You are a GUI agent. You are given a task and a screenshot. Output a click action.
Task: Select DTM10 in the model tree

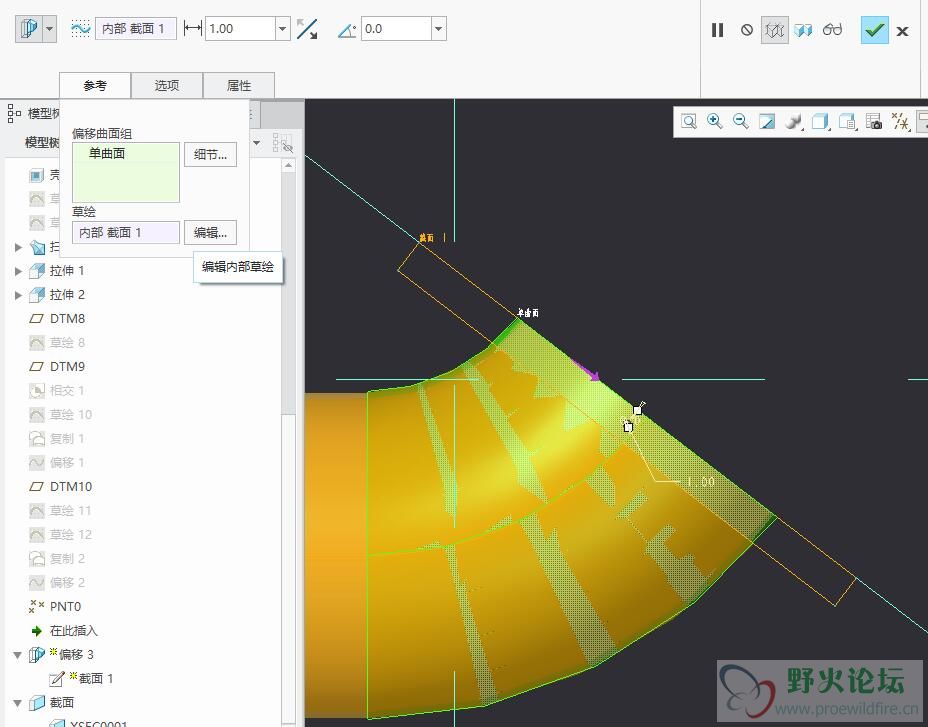pos(71,487)
